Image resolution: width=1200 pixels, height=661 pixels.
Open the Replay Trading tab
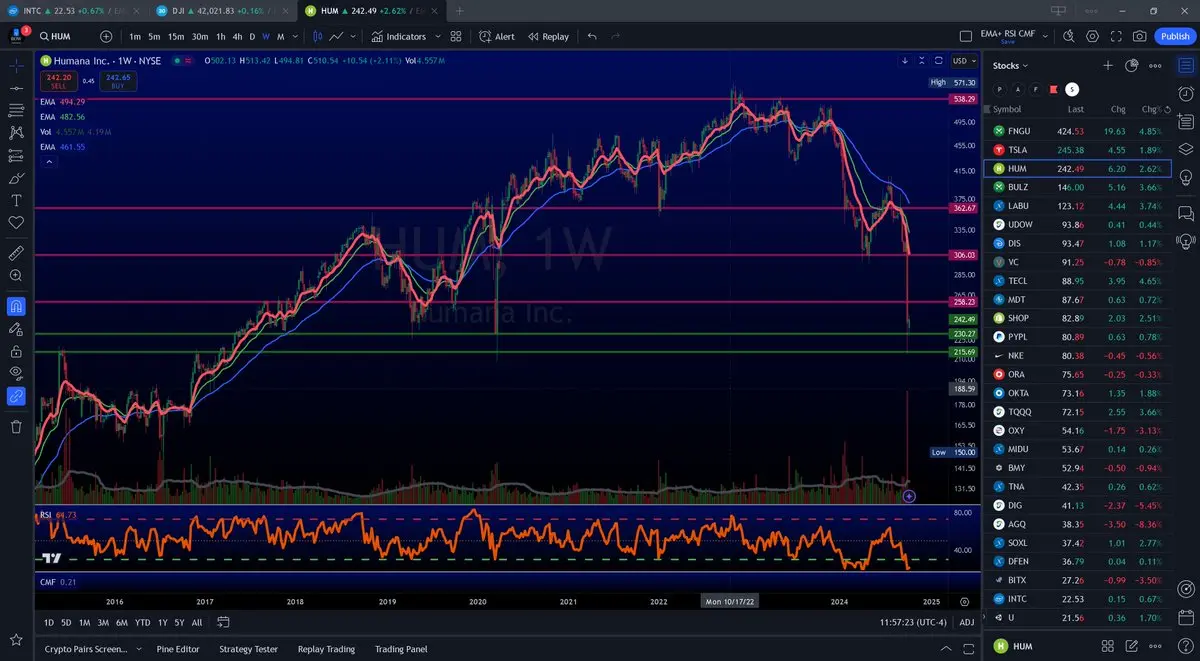[x=326, y=649]
